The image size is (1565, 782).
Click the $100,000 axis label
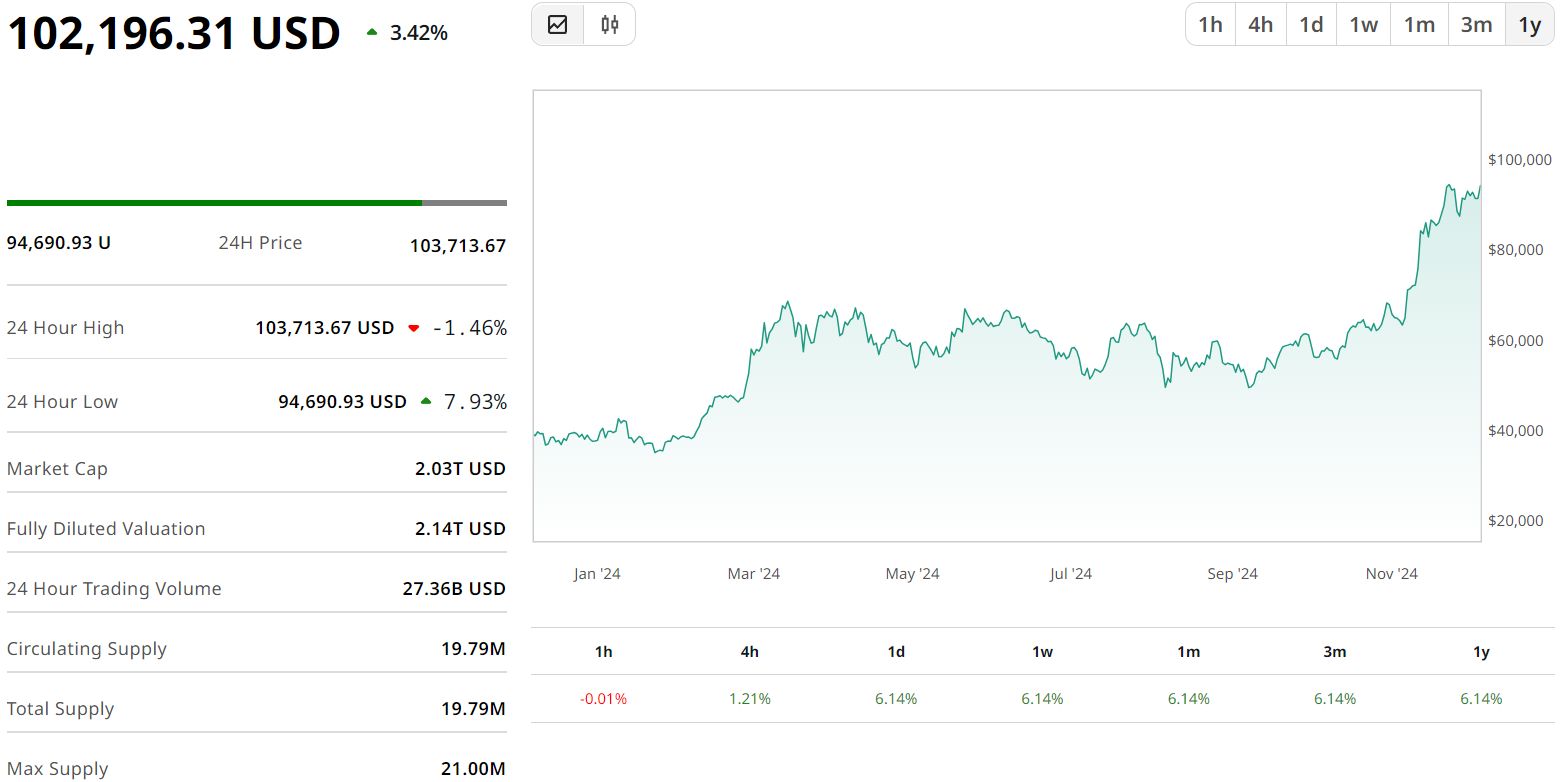click(x=1520, y=160)
